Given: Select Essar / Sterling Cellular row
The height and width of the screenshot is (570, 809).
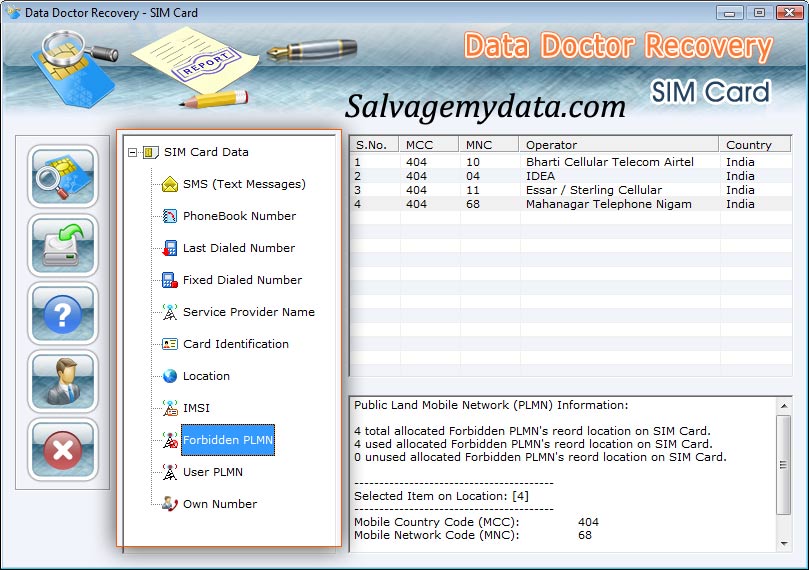Looking at the screenshot, I should point(571,190).
